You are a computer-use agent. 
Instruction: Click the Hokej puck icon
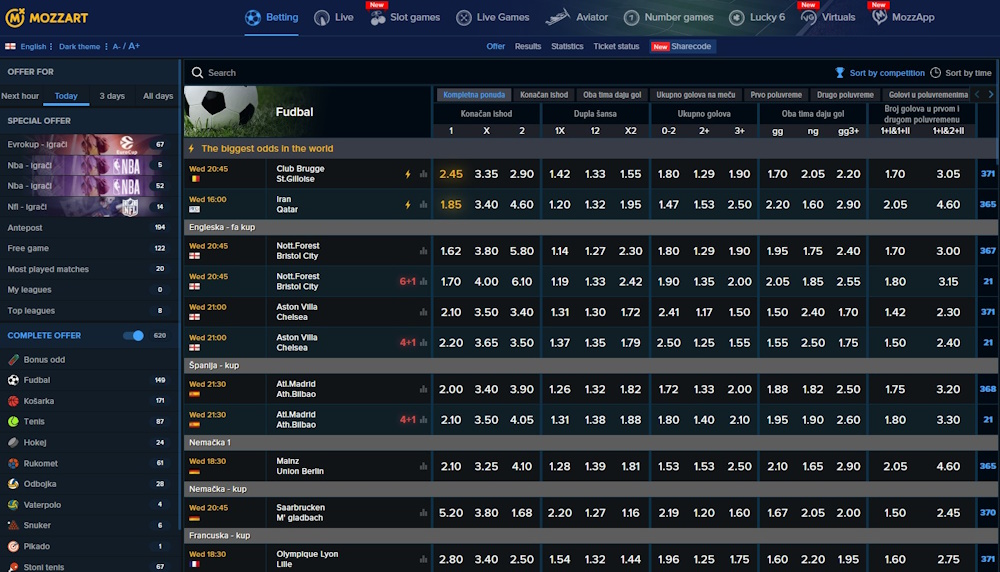pyautogui.click(x=13, y=443)
